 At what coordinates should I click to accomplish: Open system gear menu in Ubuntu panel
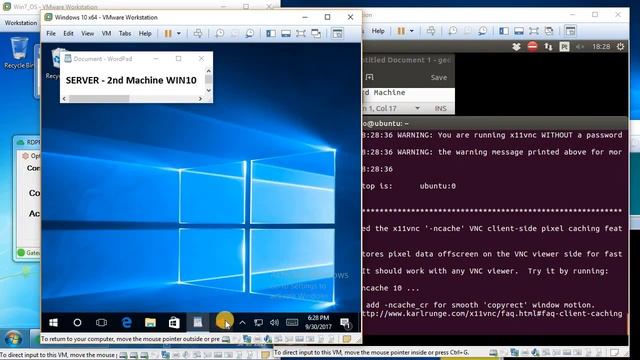point(620,47)
